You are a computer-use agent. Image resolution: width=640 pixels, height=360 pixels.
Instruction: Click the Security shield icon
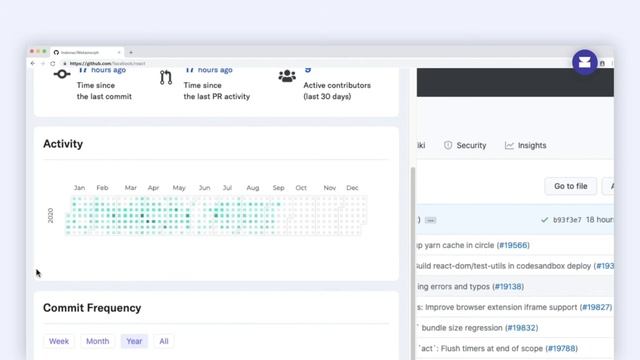pos(448,145)
